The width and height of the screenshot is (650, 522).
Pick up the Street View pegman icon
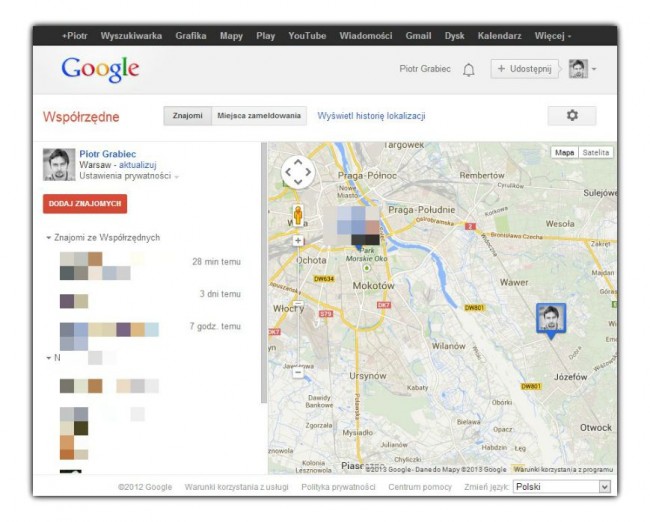coord(298,216)
